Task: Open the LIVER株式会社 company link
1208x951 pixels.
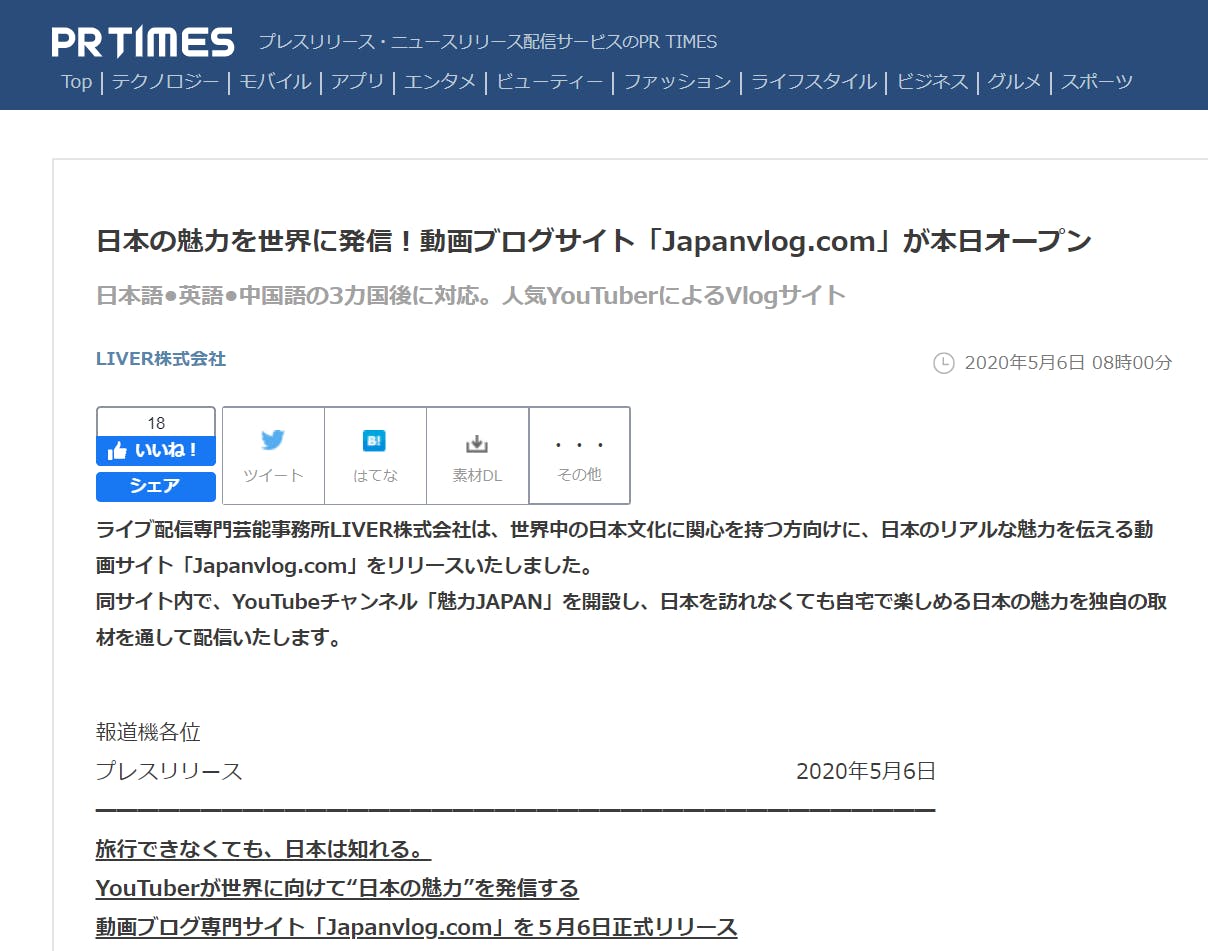Action: pos(161,359)
